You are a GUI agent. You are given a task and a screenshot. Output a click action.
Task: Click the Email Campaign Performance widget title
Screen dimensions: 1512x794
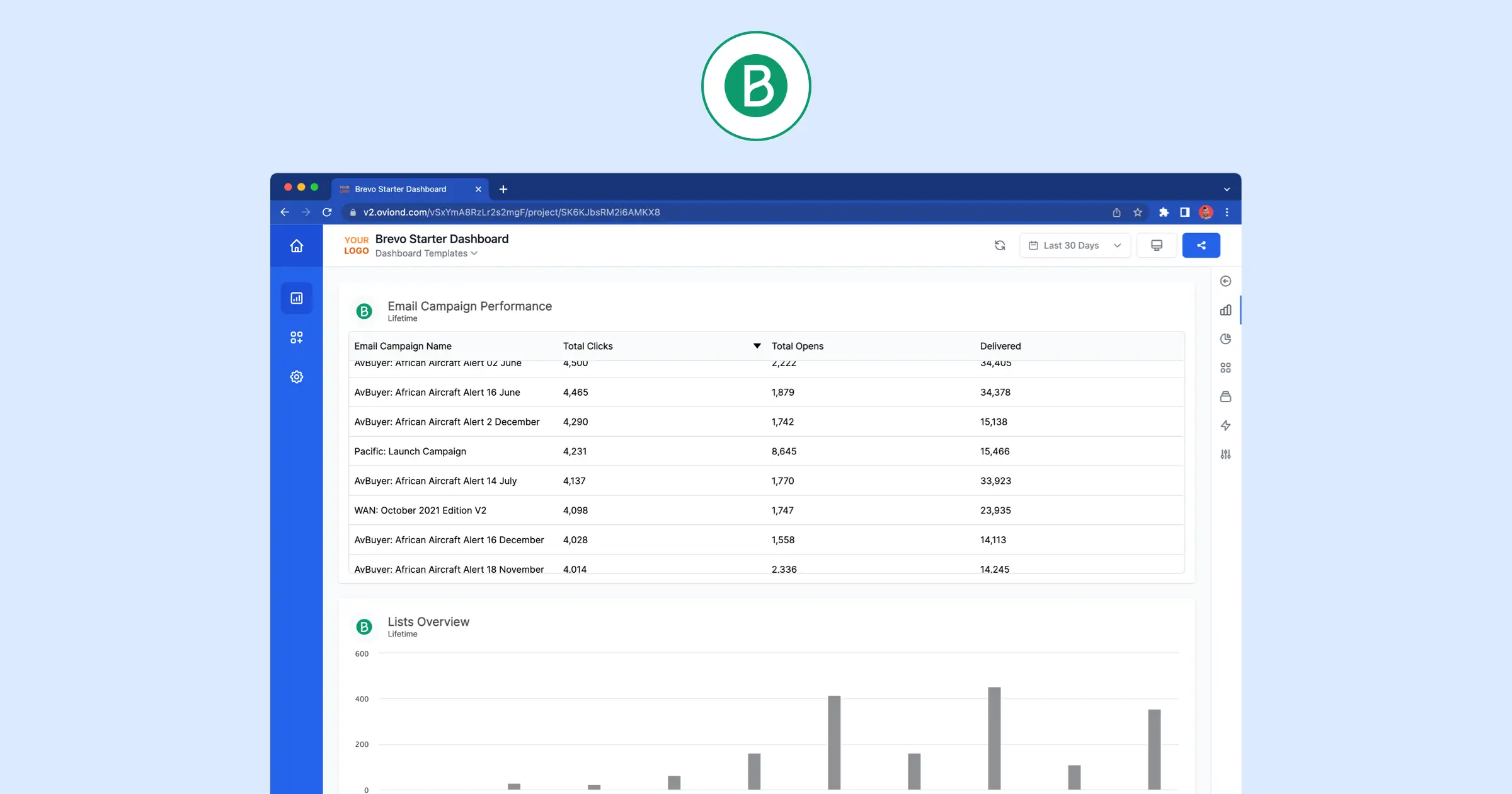pyautogui.click(x=469, y=306)
